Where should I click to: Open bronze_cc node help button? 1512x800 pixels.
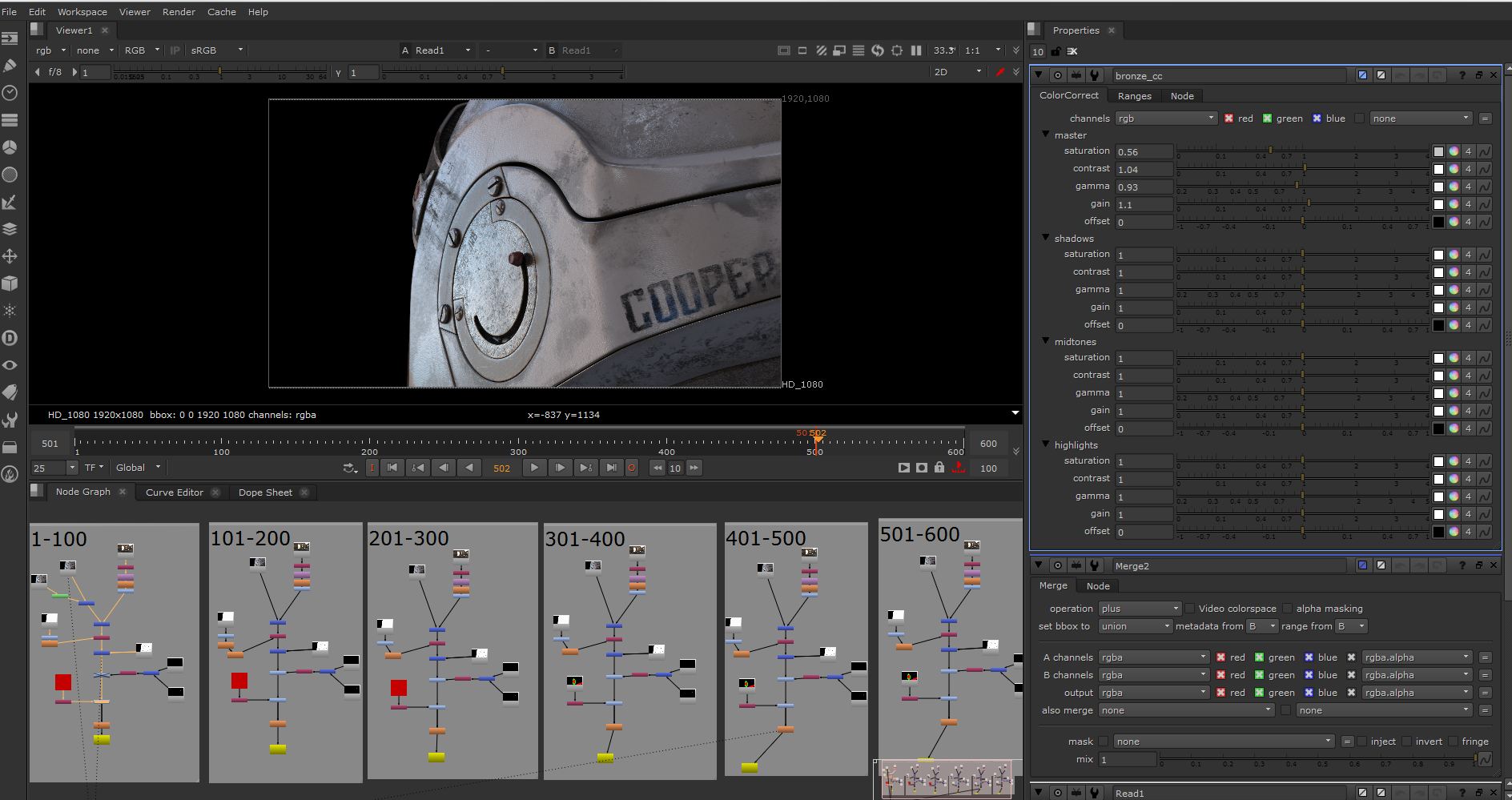[1462, 75]
